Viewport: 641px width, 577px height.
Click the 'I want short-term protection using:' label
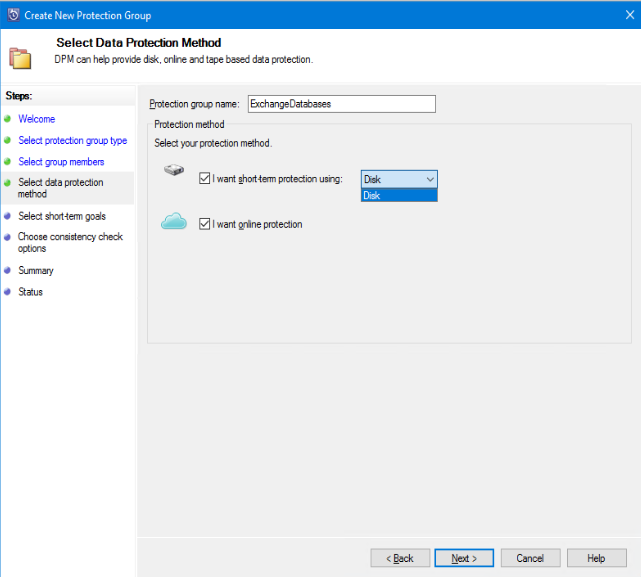pos(277,179)
